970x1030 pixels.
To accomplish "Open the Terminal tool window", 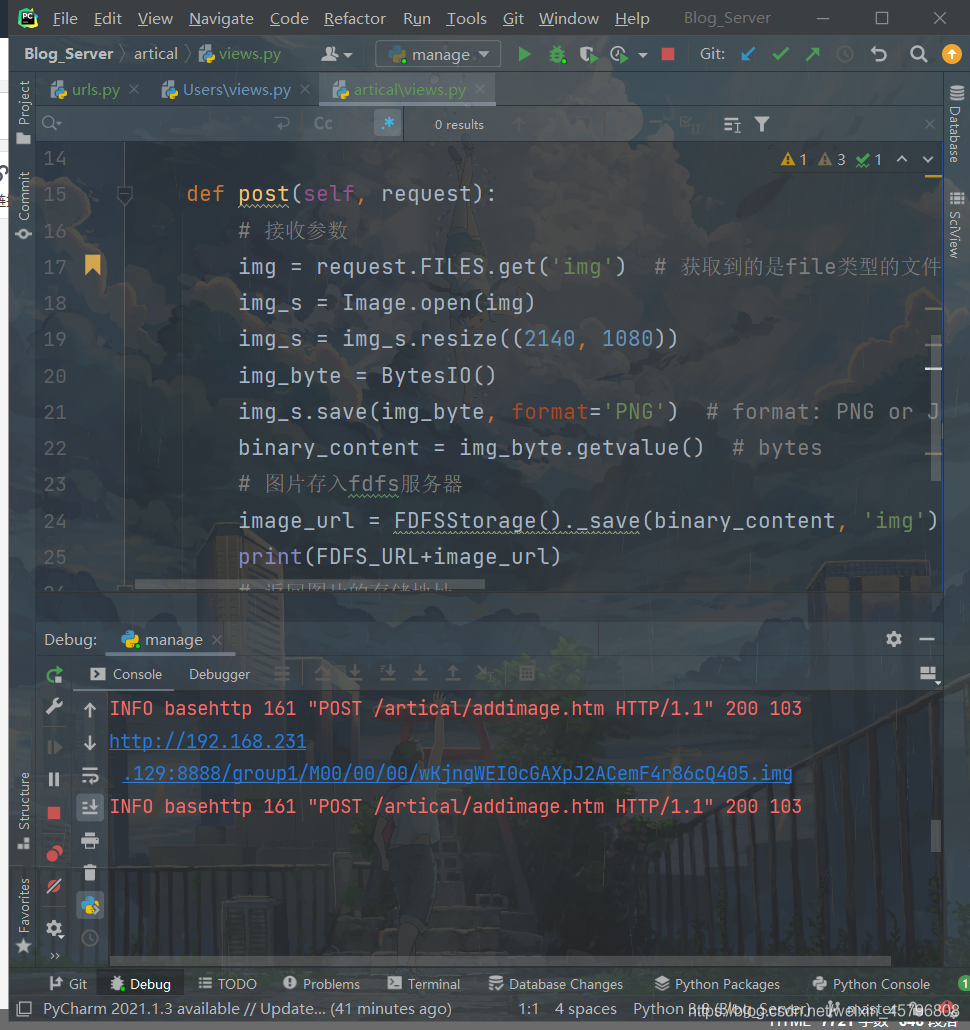I will 424,983.
